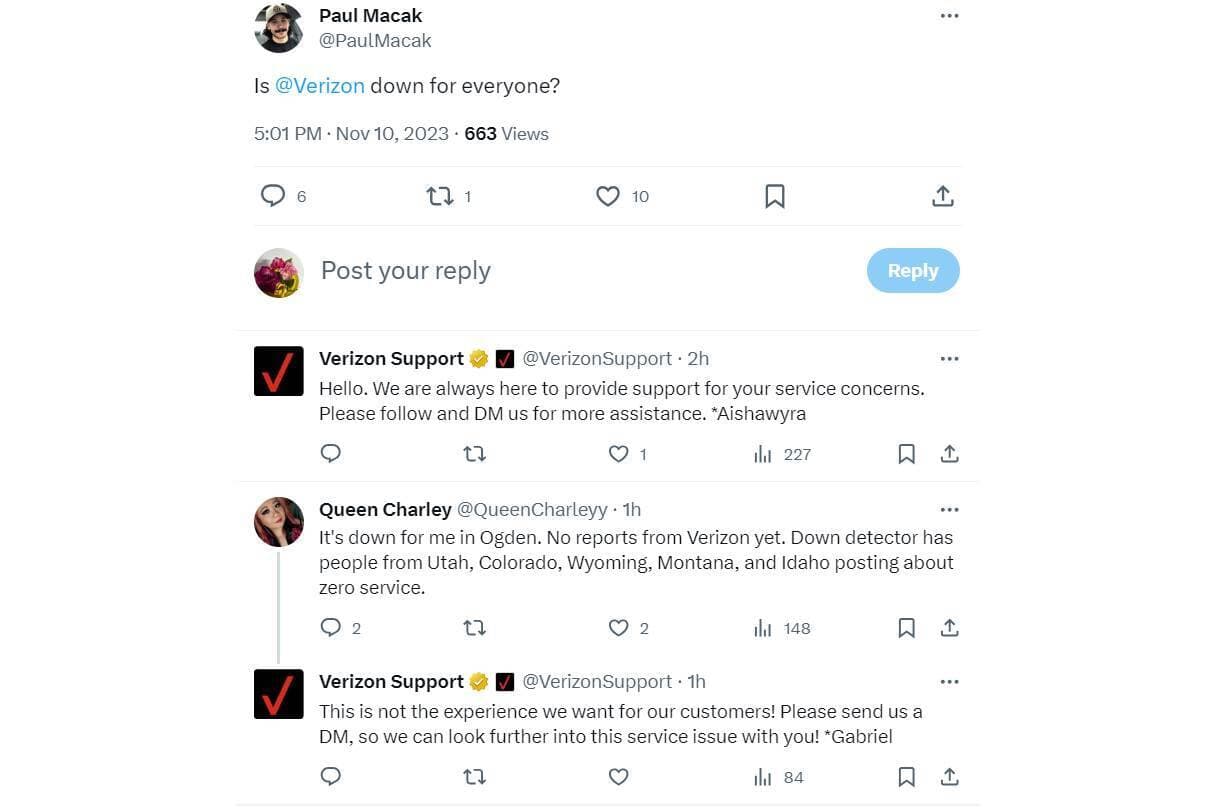Share Verizon Support's second reply

(x=948, y=777)
